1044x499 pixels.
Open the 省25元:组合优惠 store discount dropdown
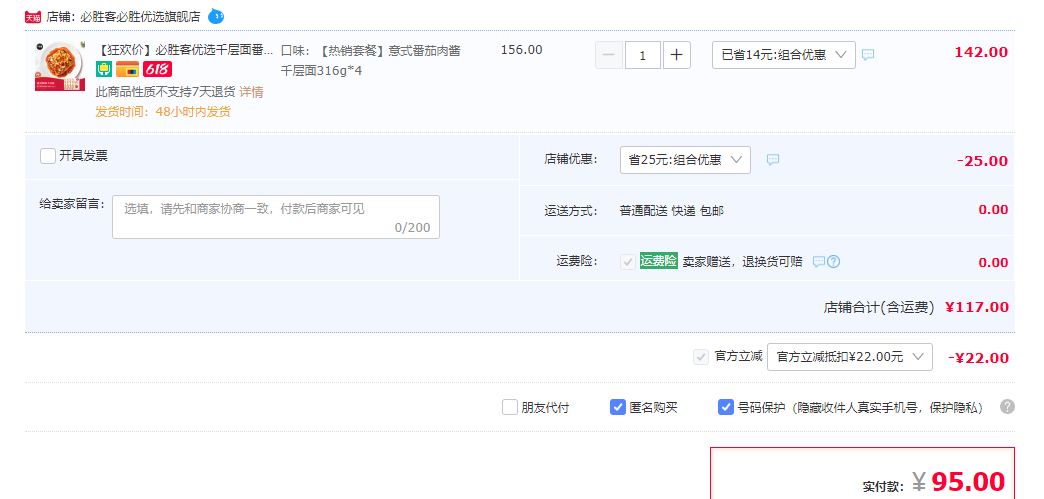(x=685, y=160)
